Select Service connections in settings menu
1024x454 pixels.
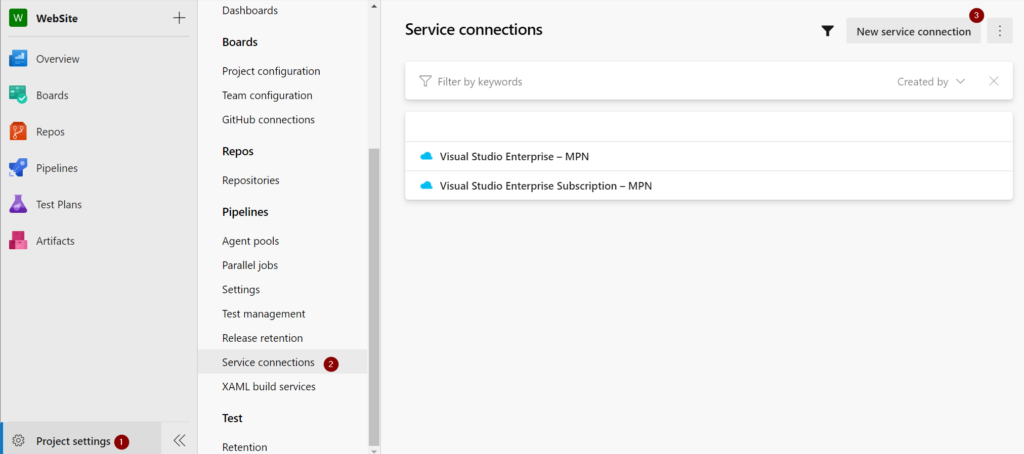pos(268,362)
